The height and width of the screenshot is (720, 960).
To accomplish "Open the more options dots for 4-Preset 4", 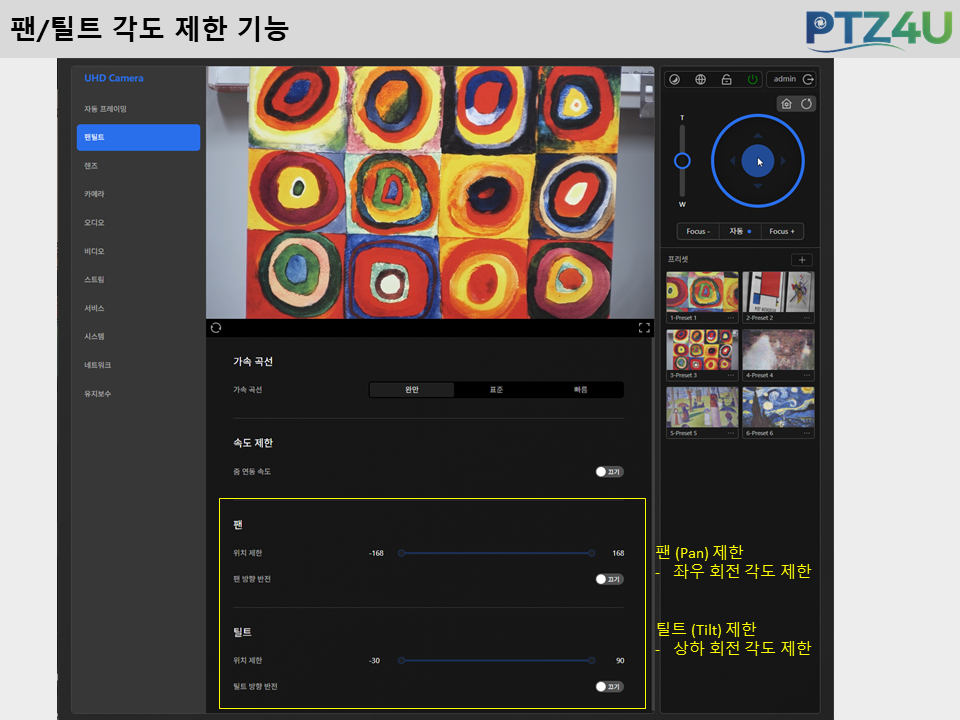I will [807, 375].
